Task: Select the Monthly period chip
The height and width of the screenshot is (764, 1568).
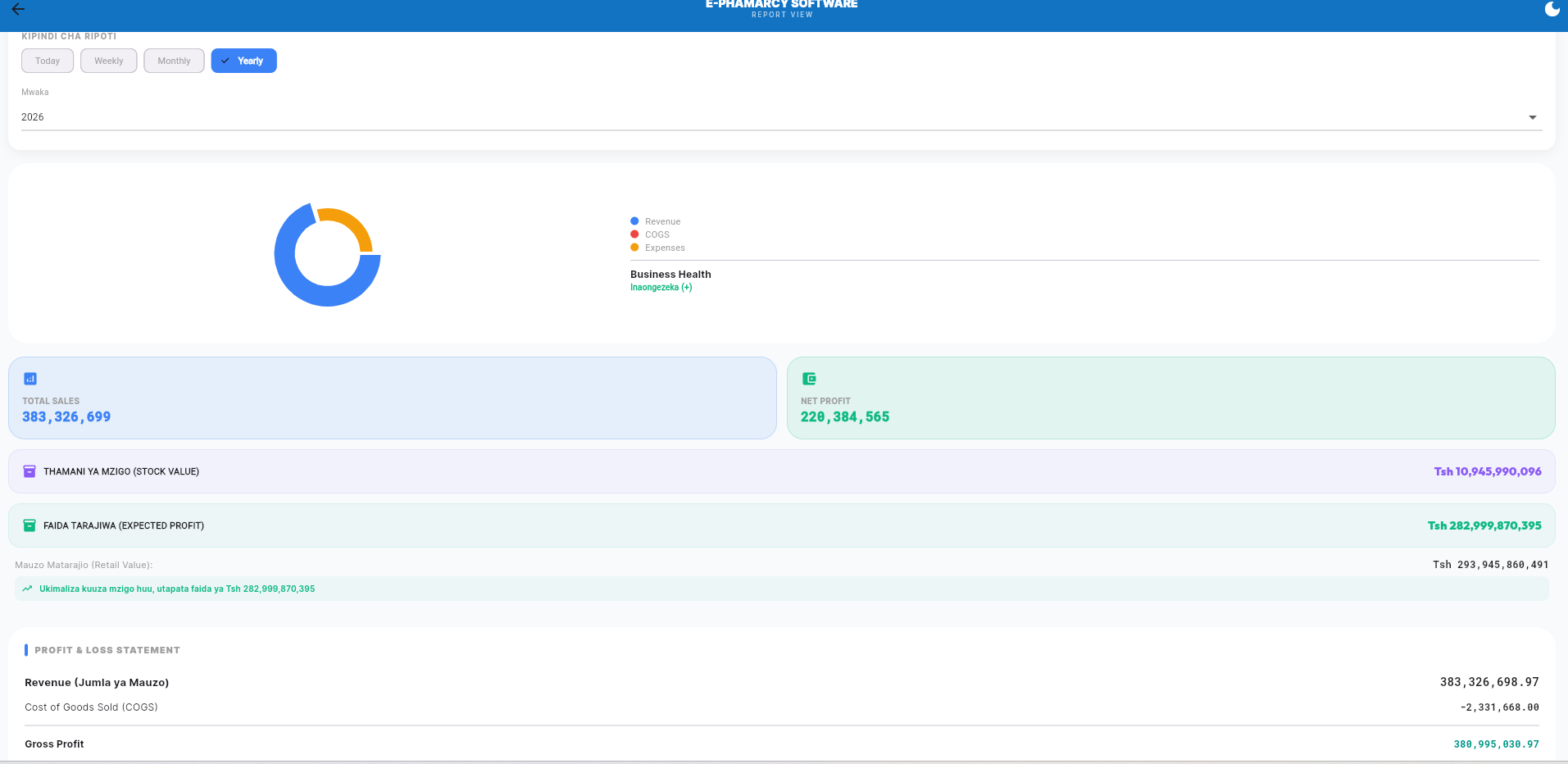Action: [174, 61]
